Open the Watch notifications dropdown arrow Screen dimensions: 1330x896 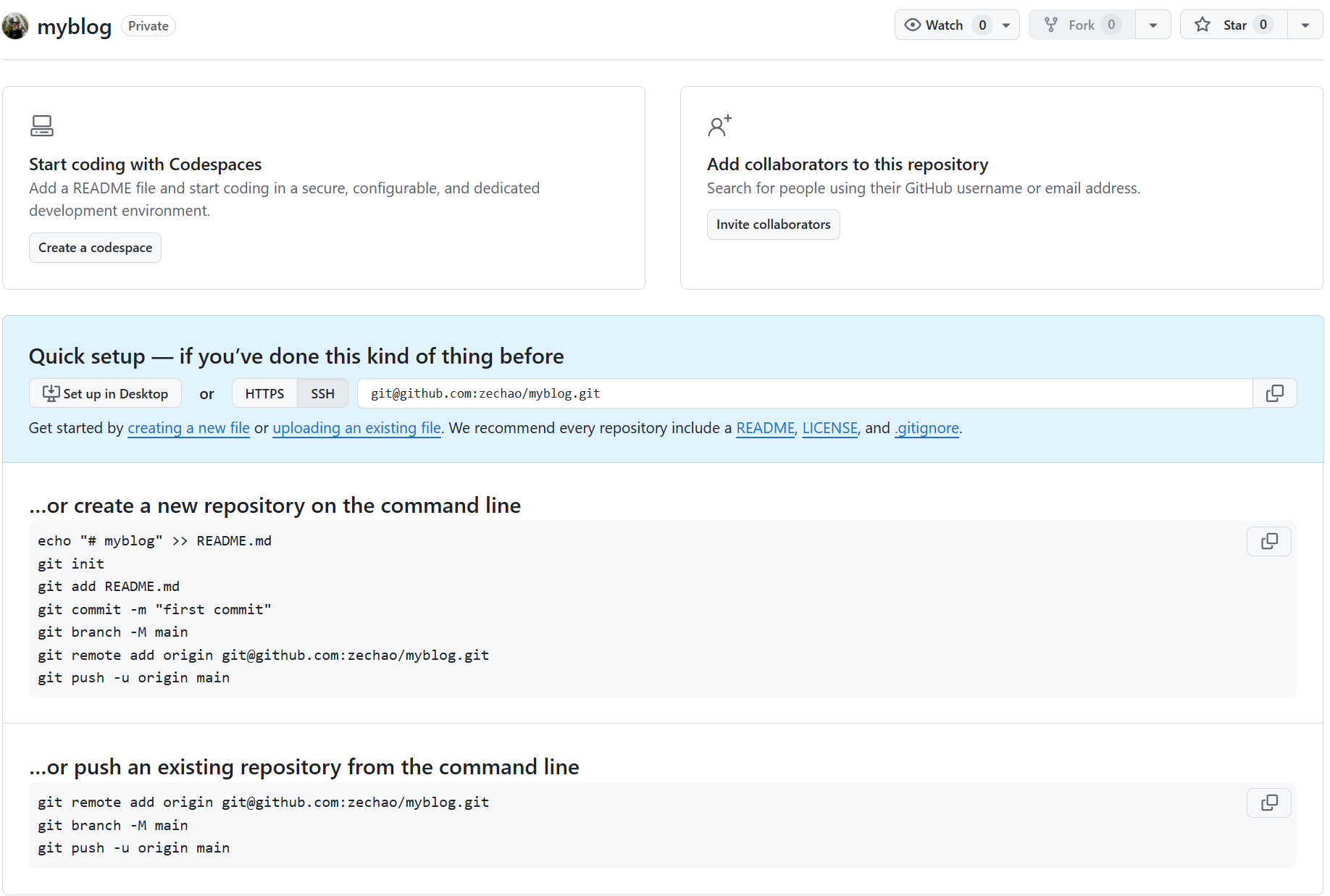tap(1006, 25)
